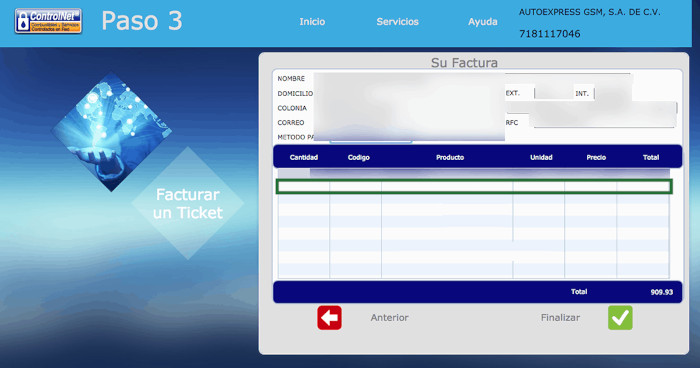
Task: Click the RFC input field
Action: point(604,121)
